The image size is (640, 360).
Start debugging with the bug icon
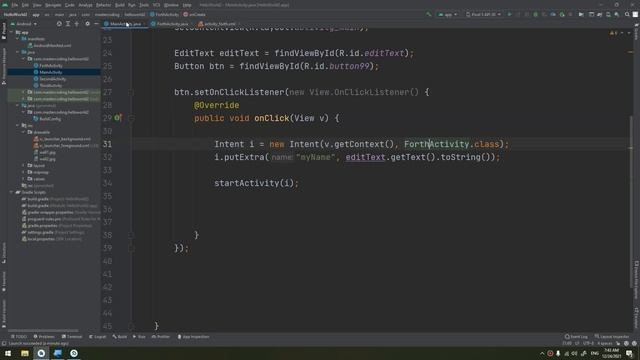[536, 14]
